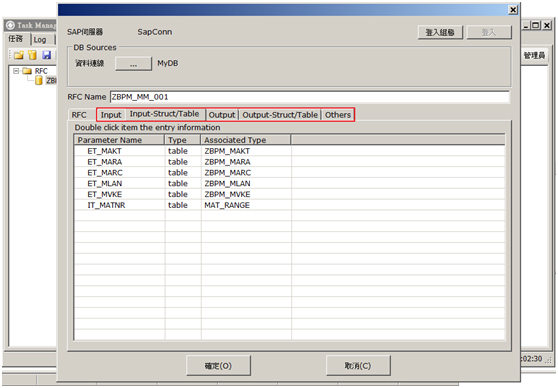Click the ... button beside 資料連線

133,64
